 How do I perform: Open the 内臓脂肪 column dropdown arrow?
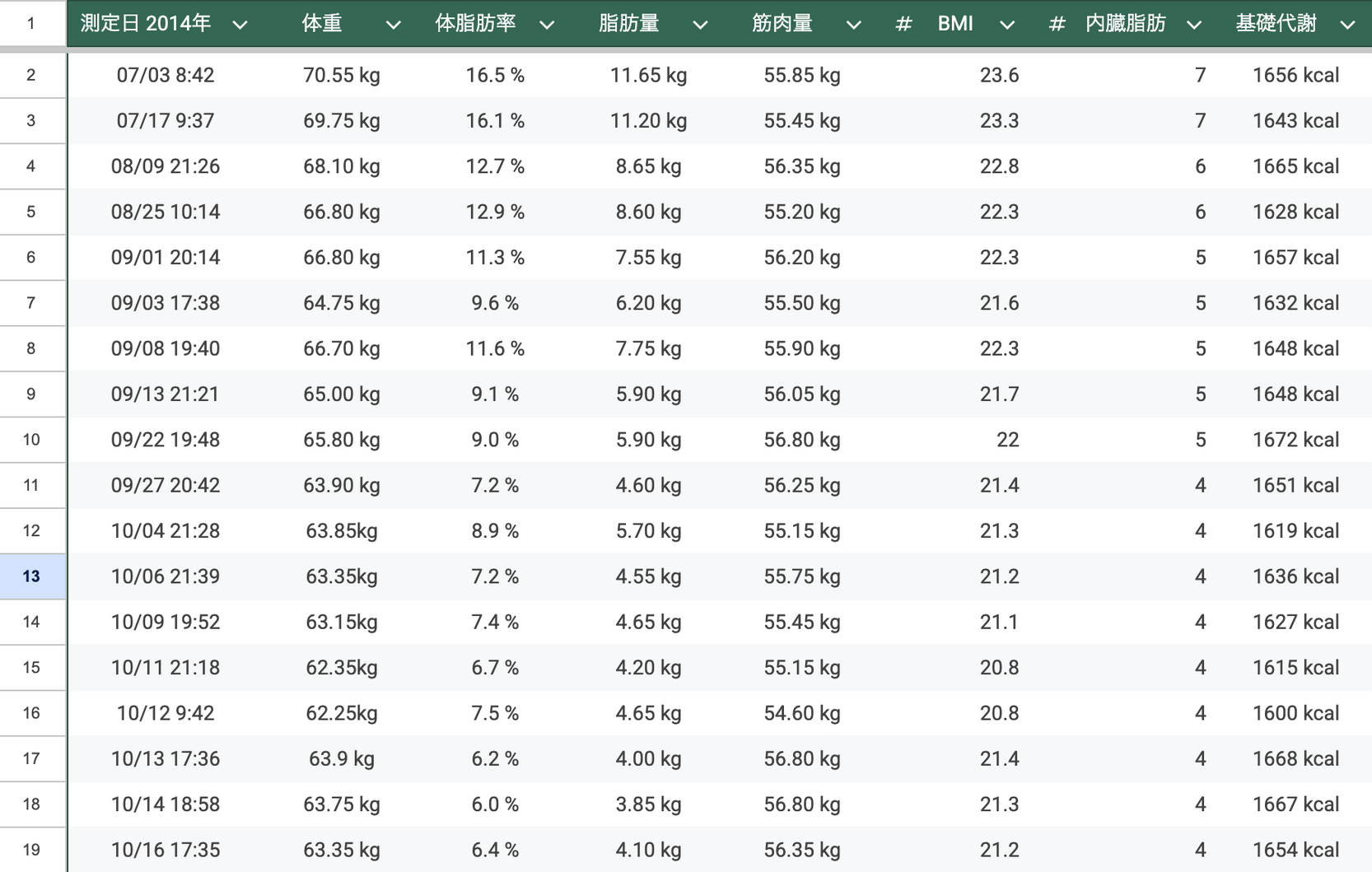point(1194,25)
